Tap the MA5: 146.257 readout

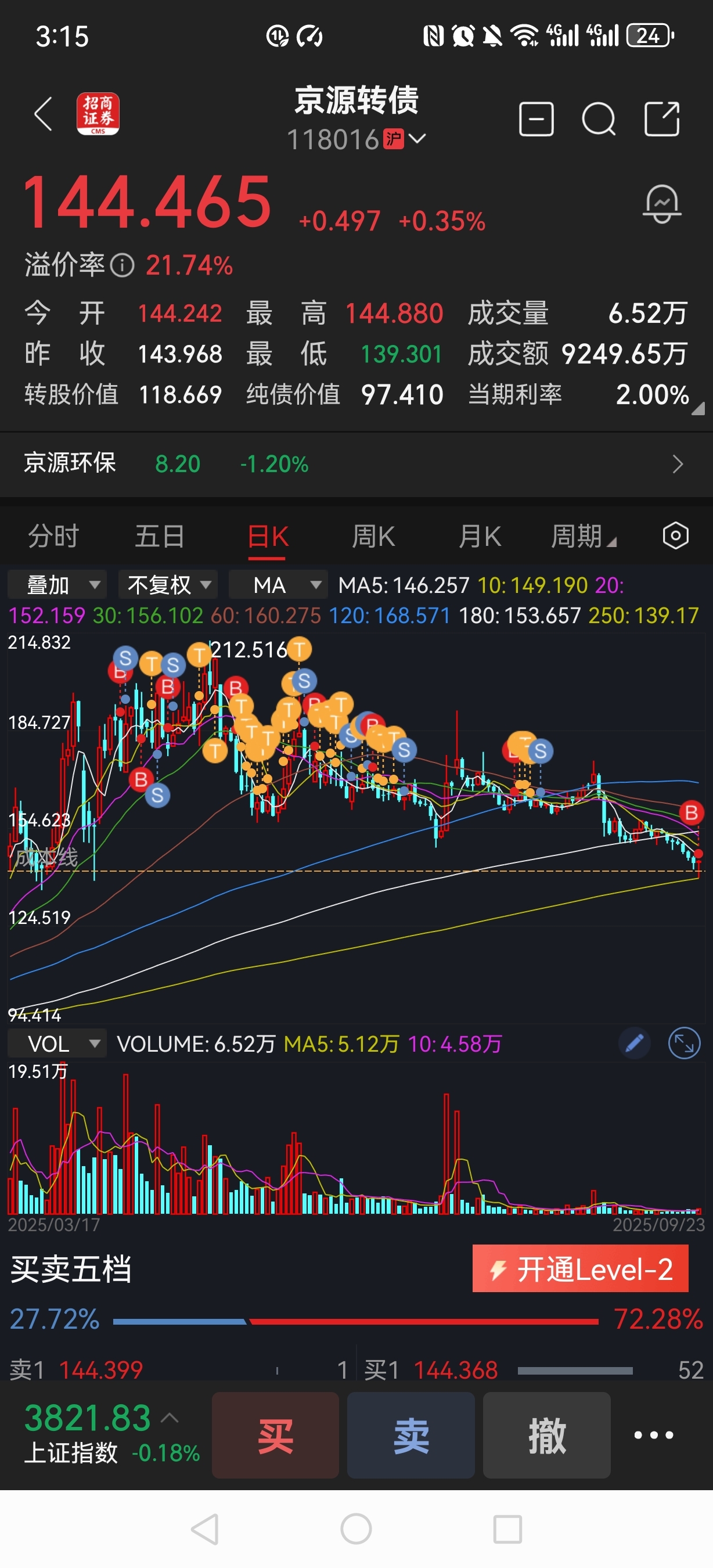(404, 585)
